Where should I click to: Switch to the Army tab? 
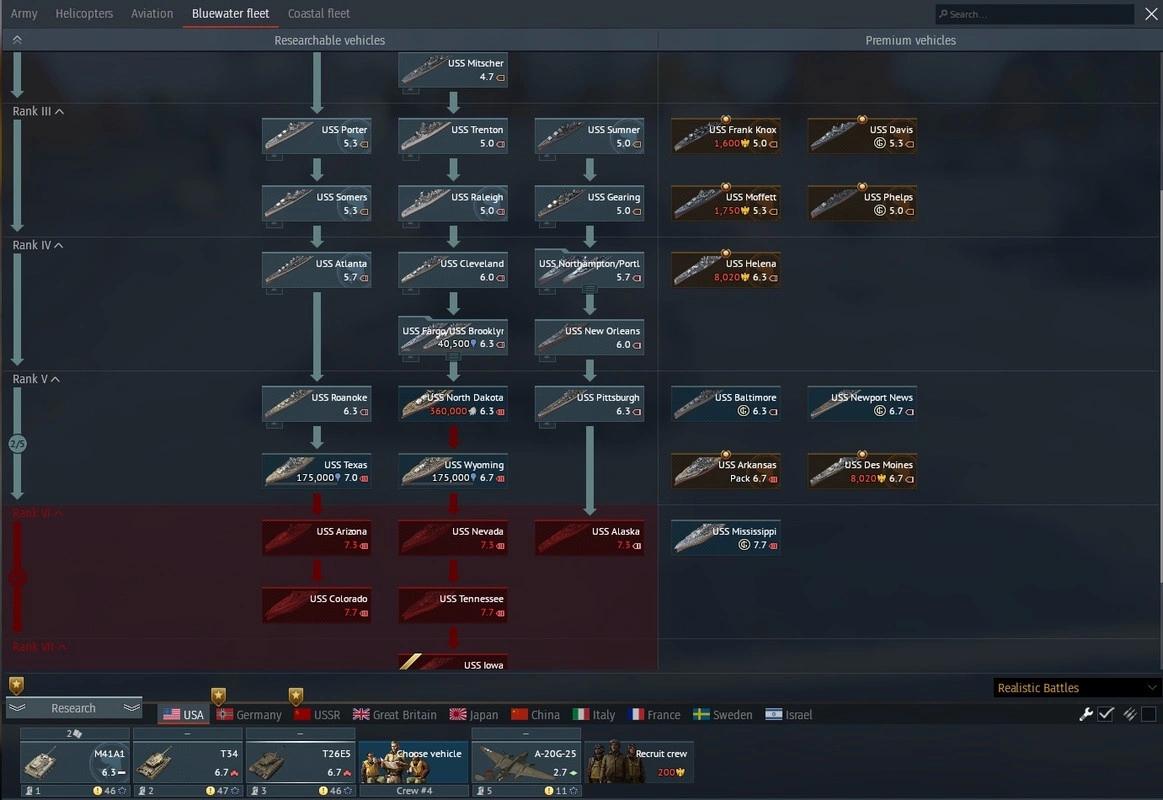[24, 13]
